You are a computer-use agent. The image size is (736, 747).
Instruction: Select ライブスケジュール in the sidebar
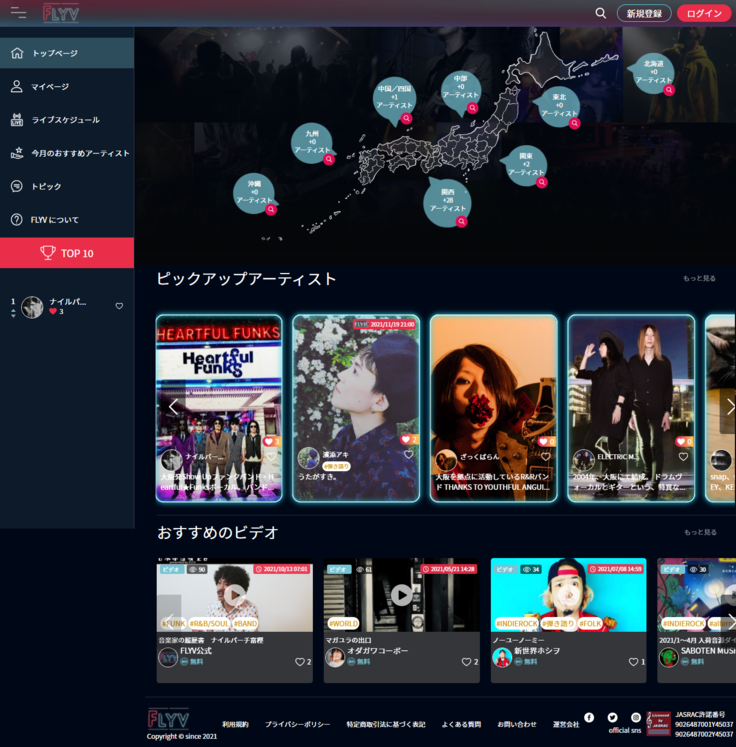coord(66,120)
